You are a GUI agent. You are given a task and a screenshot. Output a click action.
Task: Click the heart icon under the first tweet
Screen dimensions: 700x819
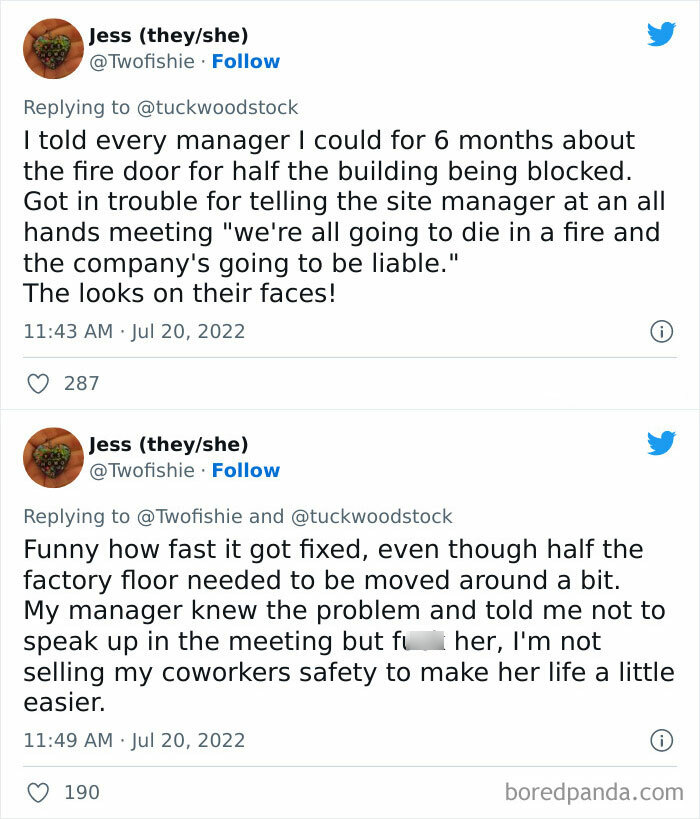(x=38, y=383)
